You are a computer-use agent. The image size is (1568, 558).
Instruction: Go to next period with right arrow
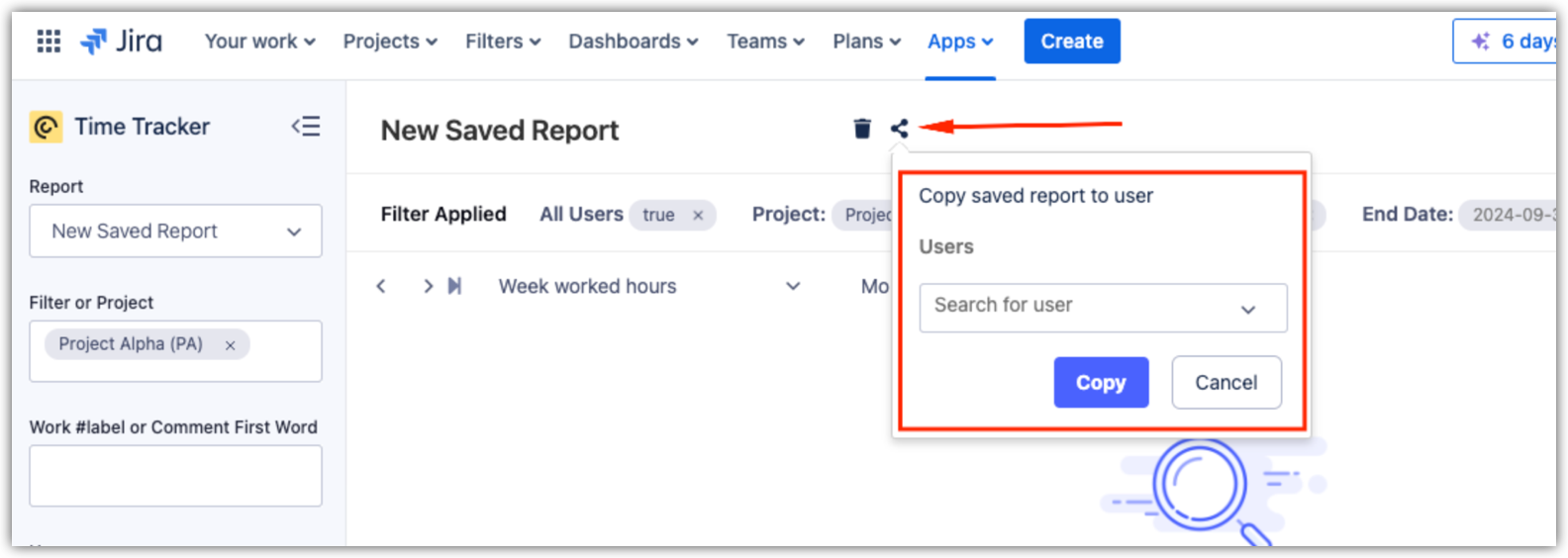(x=428, y=286)
